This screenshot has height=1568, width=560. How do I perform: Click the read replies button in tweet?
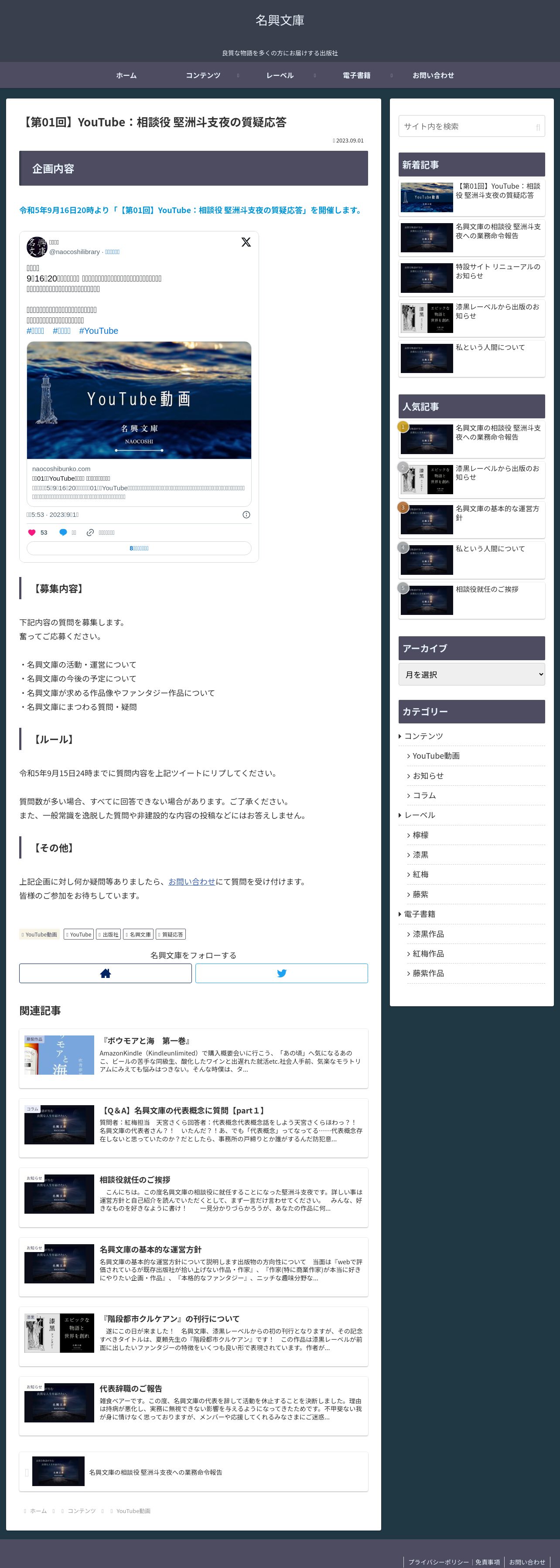pyautogui.click(x=139, y=548)
